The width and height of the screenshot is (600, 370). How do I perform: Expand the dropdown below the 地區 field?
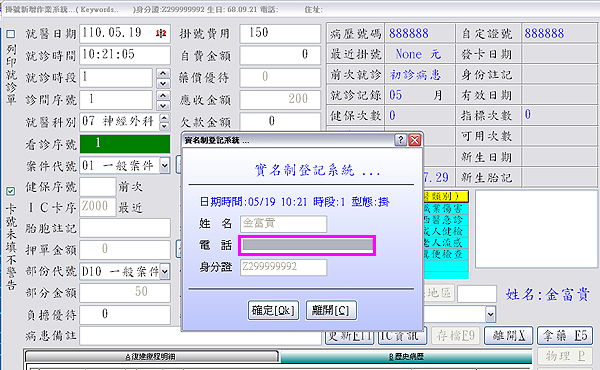(491, 315)
